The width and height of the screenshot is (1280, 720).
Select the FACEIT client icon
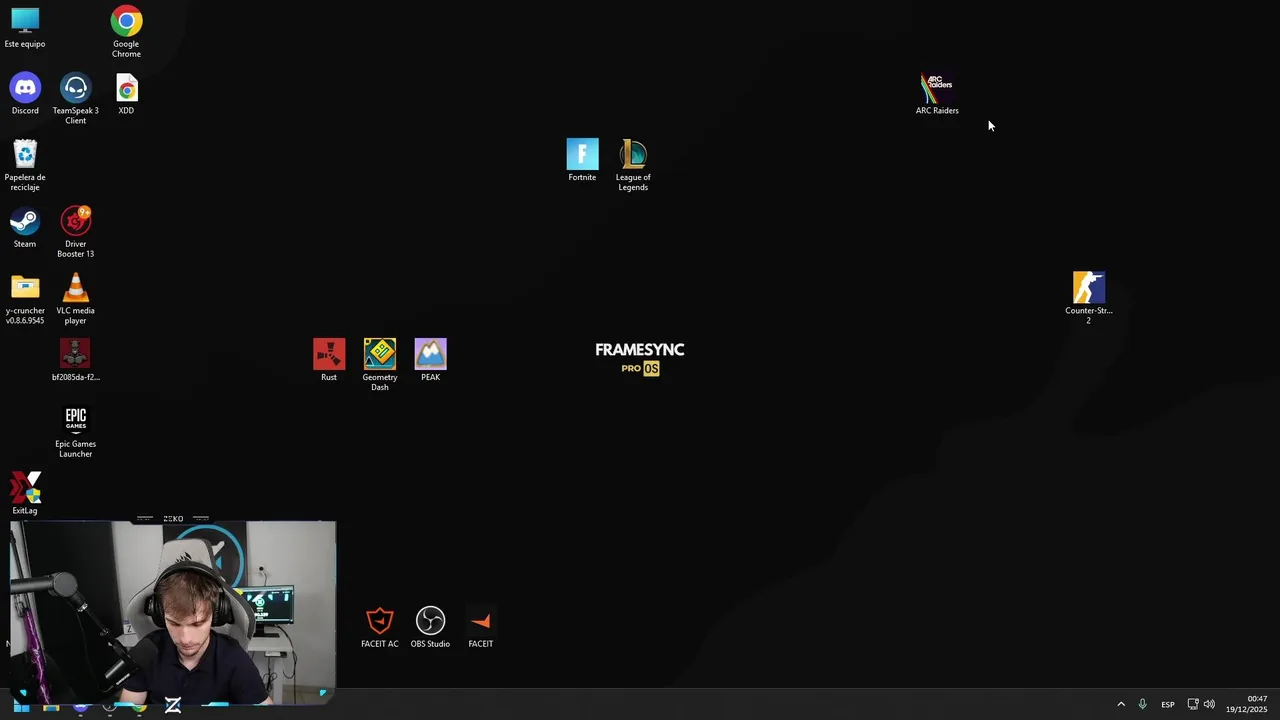click(x=481, y=627)
